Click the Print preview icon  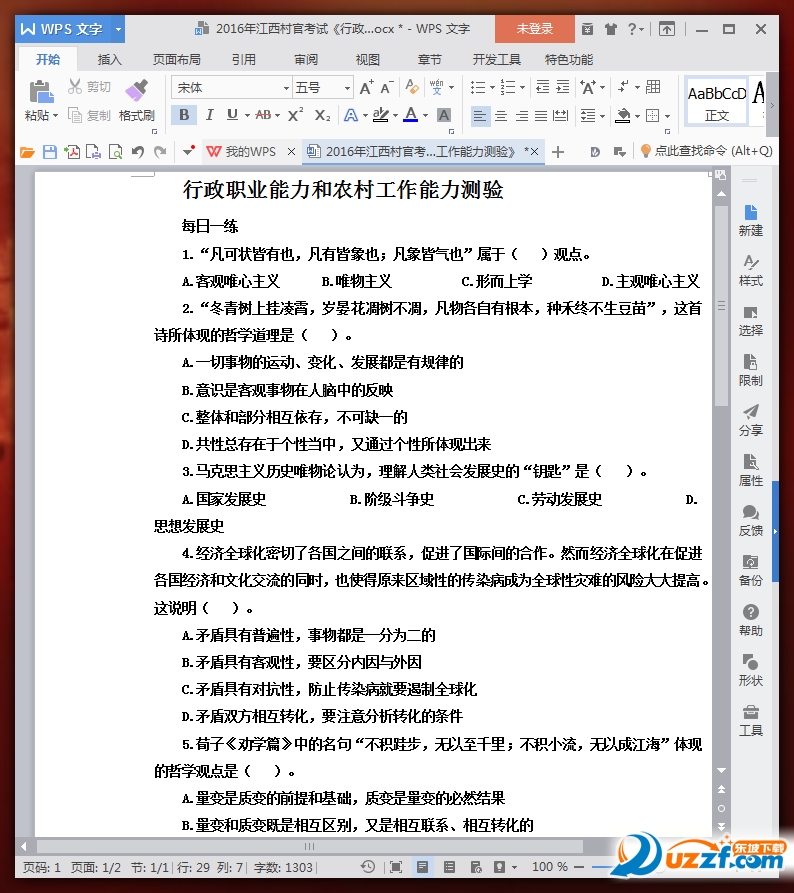116,151
